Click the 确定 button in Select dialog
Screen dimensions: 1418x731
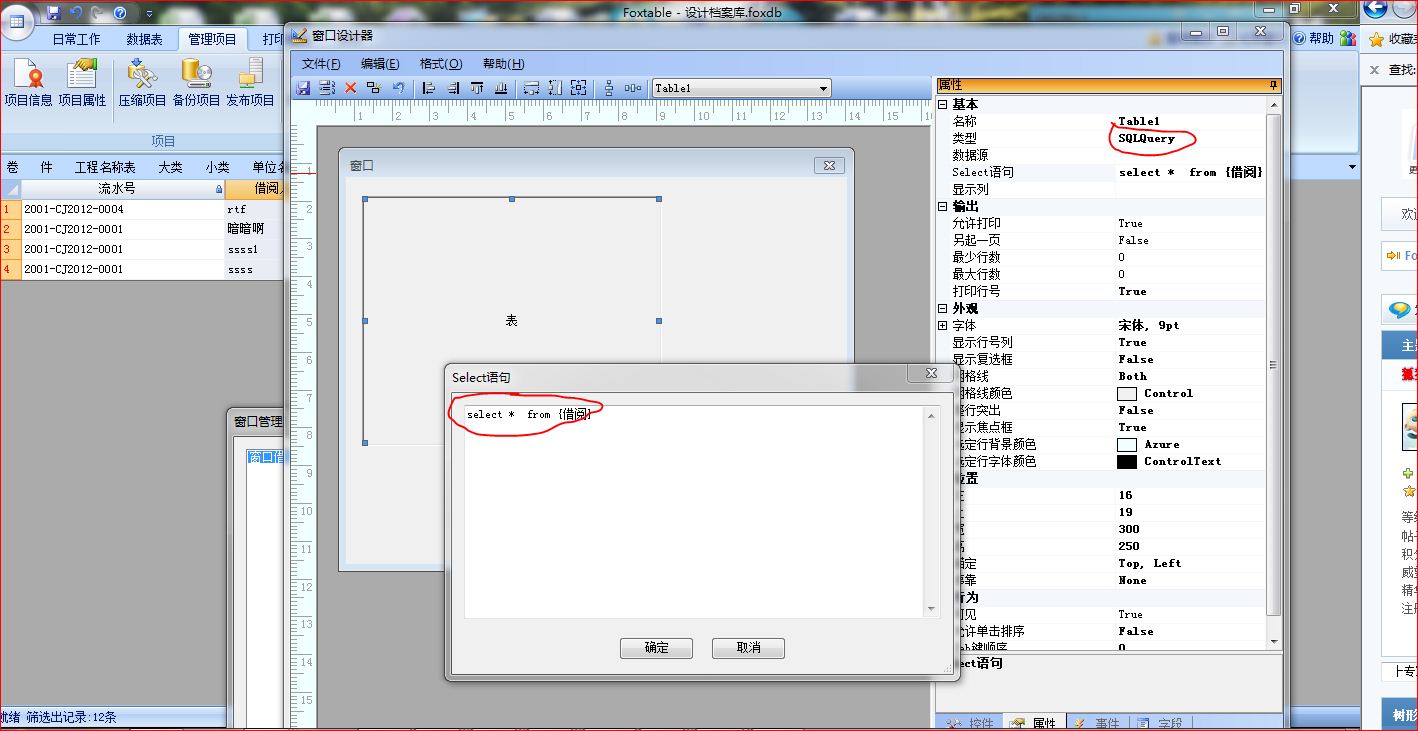pyautogui.click(x=656, y=648)
